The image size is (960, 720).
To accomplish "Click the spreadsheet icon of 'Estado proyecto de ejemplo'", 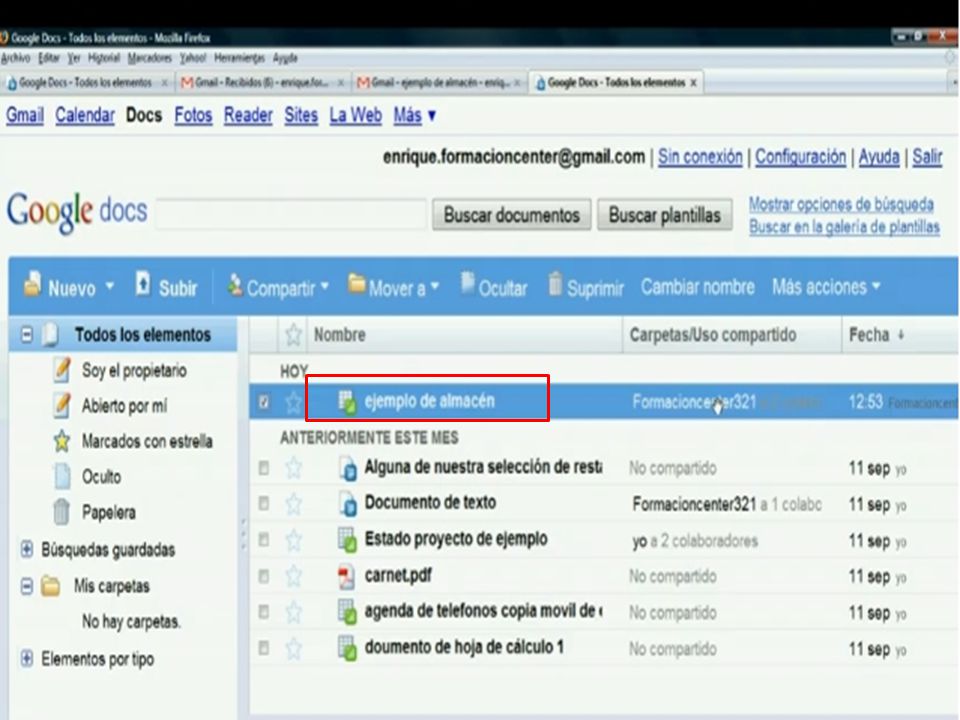I will pyautogui.click(x=347, y=540).
